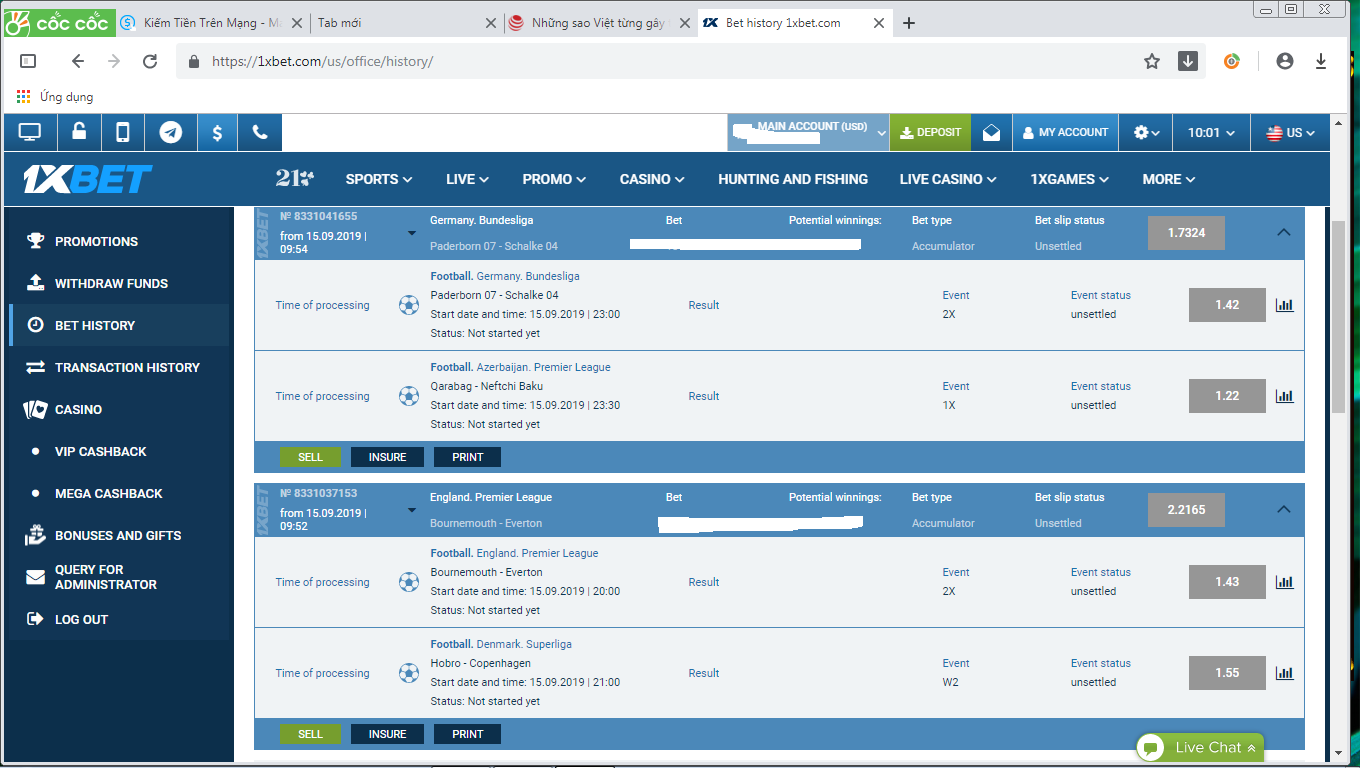
Task: Open the LIVE CASINO menu
Action: click(948, 179)
